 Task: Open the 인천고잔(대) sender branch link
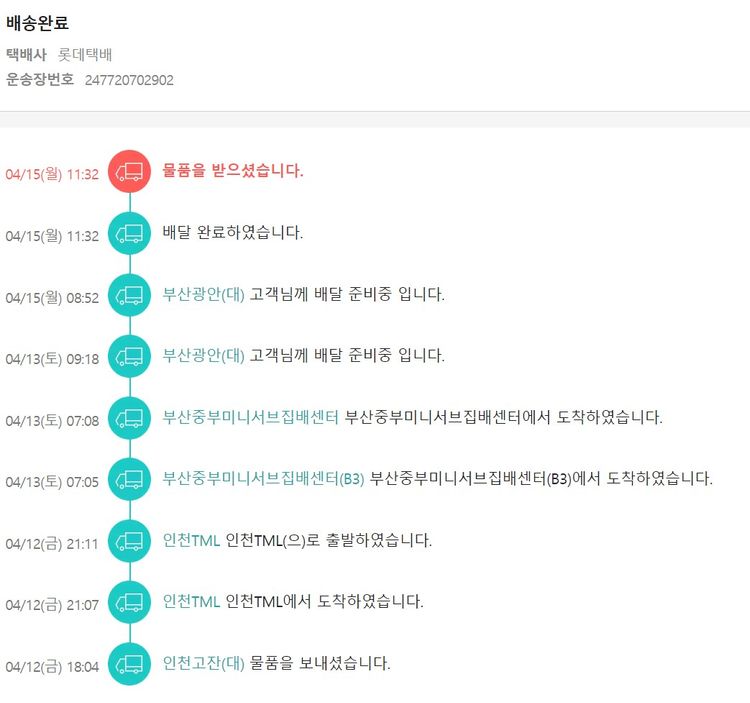click(x=203, y=663)
